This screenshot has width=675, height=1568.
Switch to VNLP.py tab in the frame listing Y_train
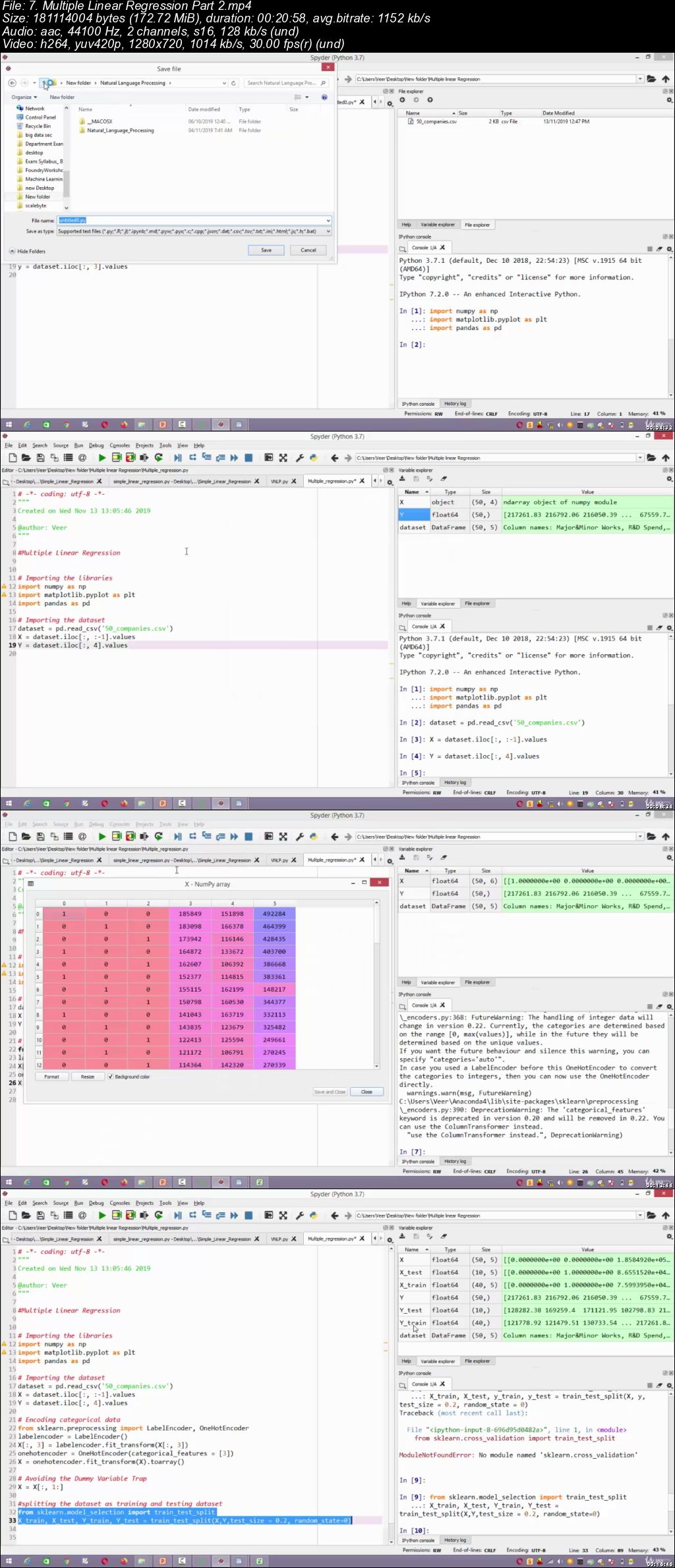click(279, 1239)
